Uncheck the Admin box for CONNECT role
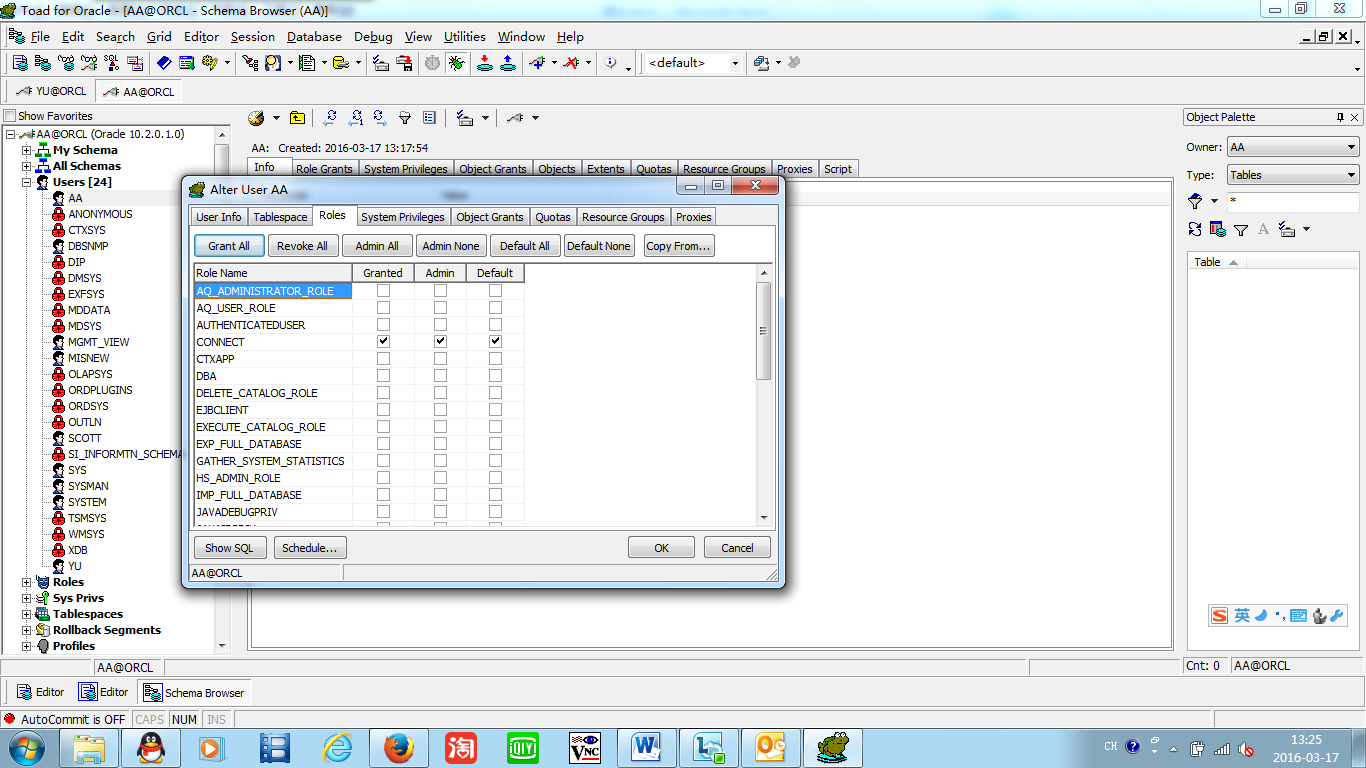 pyautogui.click(x=440, y=342)
